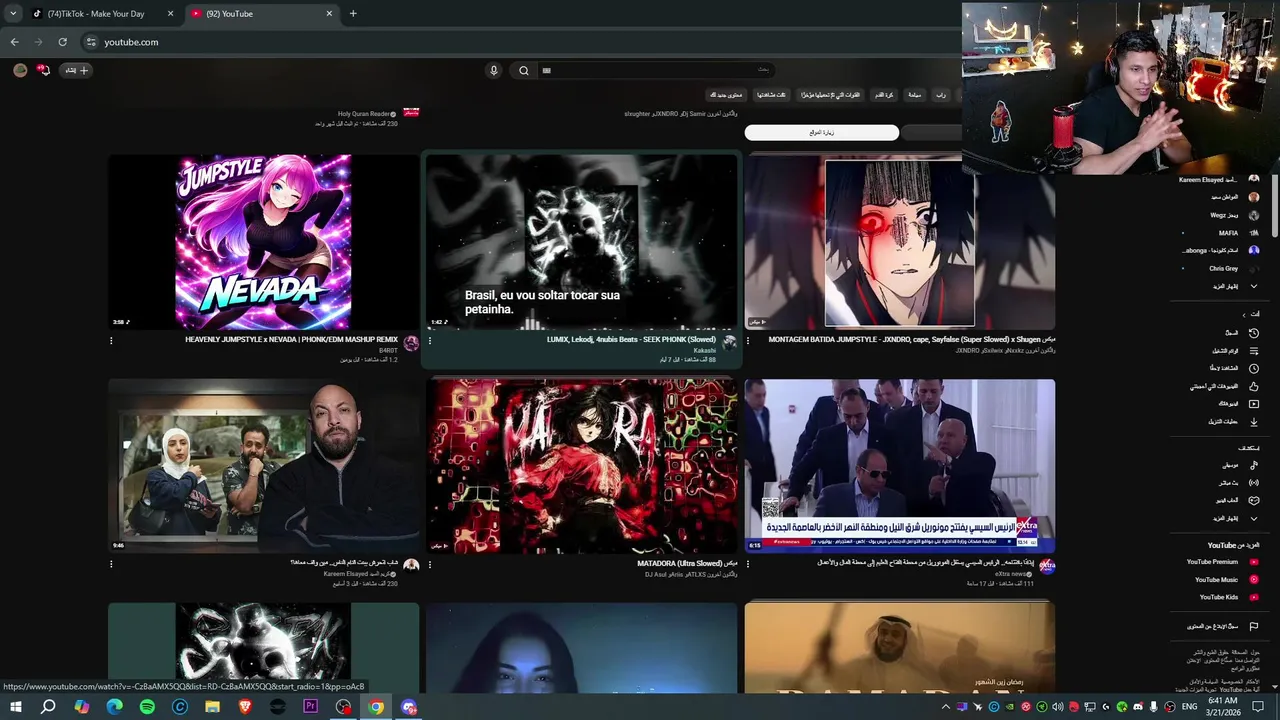Switch to the TikTok - Make Your Day tab
This screenshot has width=1280, height=720.
coord(103,14)
